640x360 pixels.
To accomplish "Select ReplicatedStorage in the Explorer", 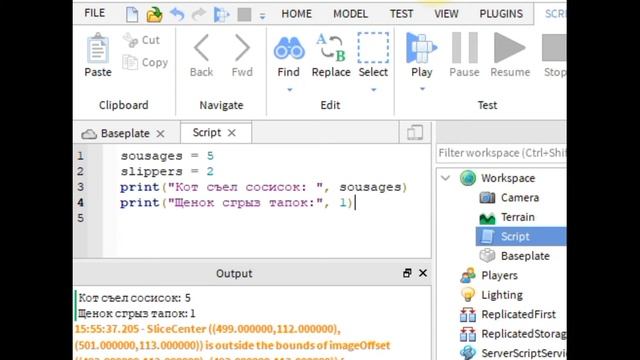I will [x=524, y=334].
